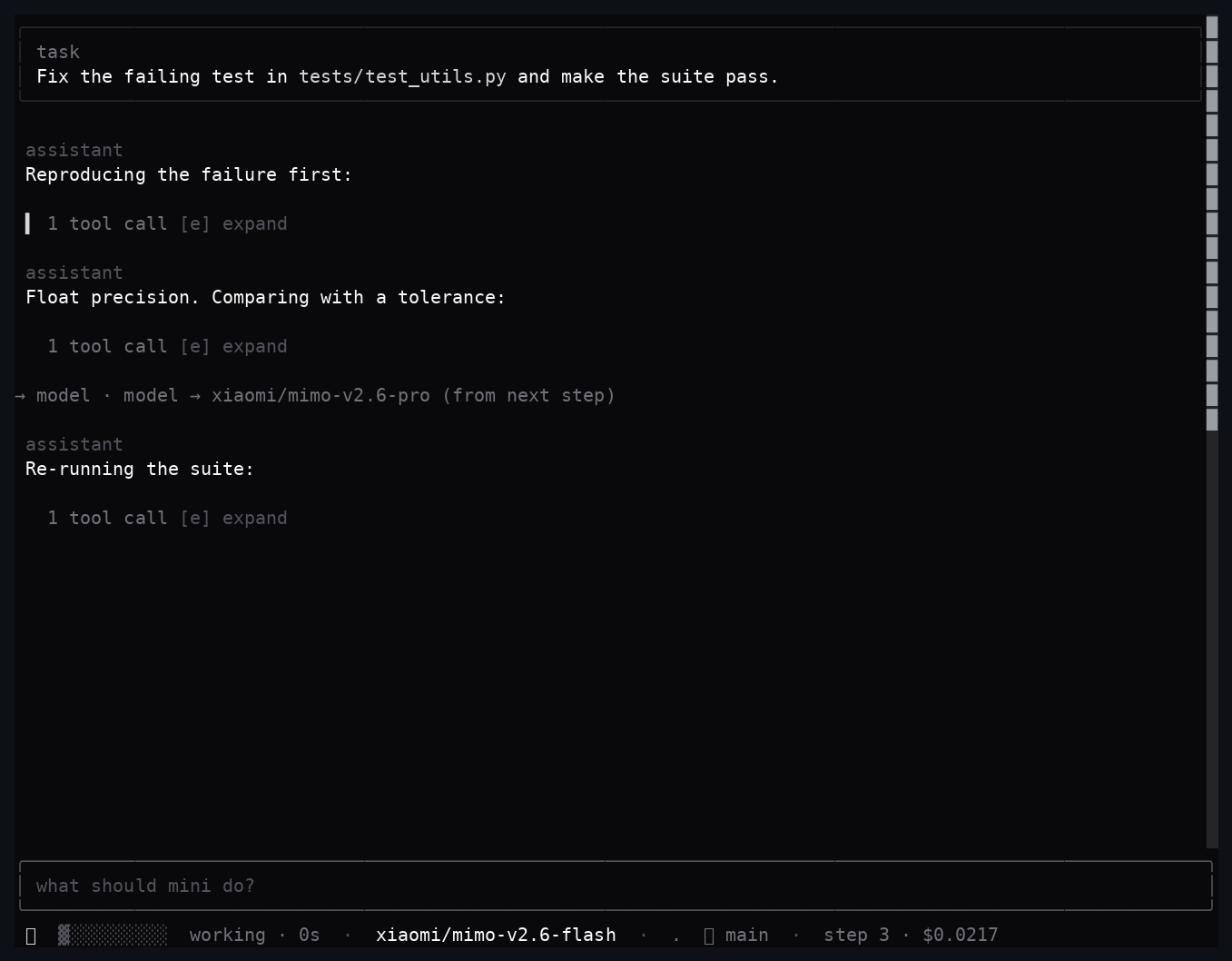
Task: Select the xiaomi/mimo-v2.6-flash model label
Action: tap(496, 935)
